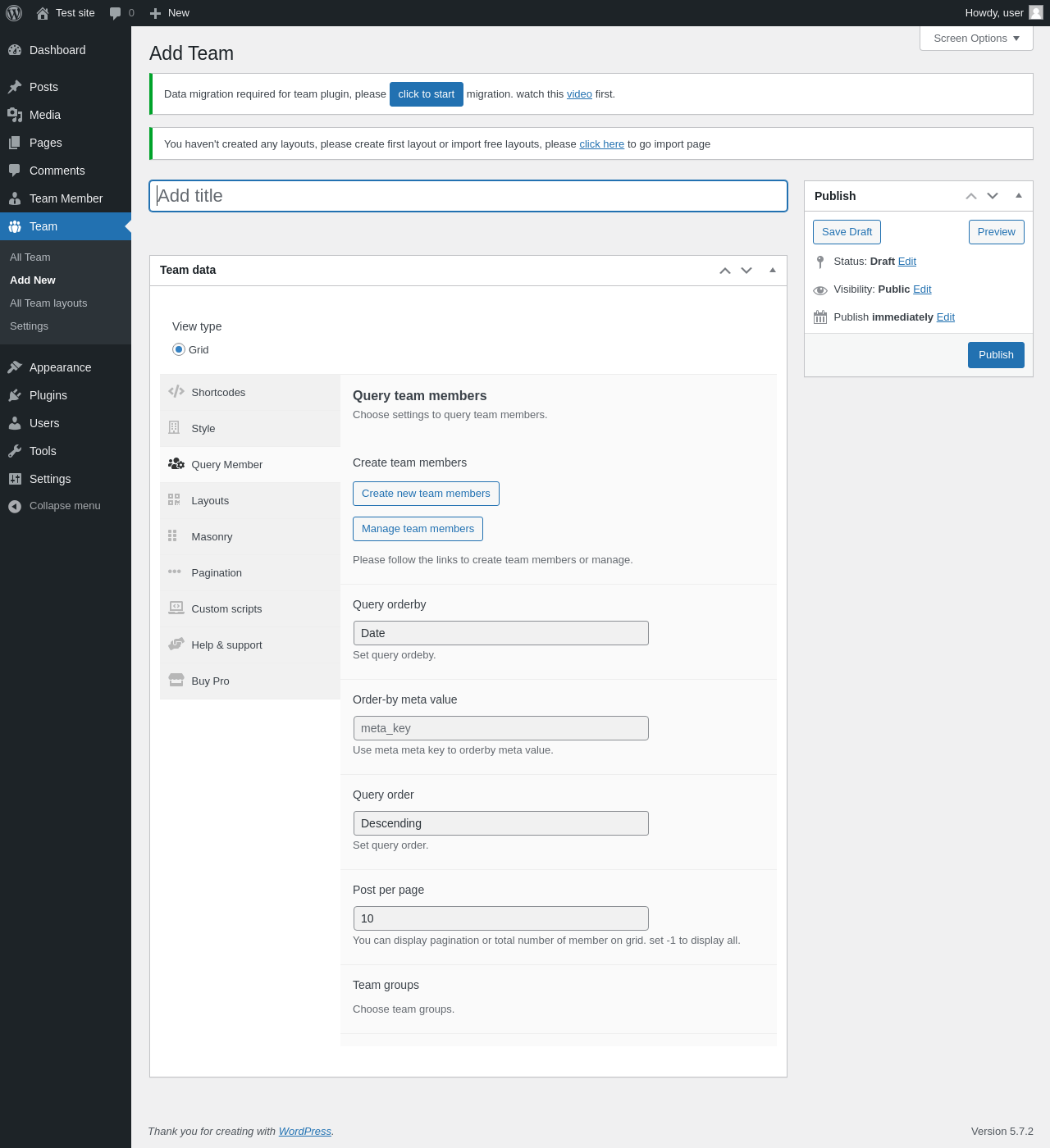Viewport: 1050px width, 1148px height.
Task: Click the Dashboard gauge icon
Action: click(x=15, y=50)
